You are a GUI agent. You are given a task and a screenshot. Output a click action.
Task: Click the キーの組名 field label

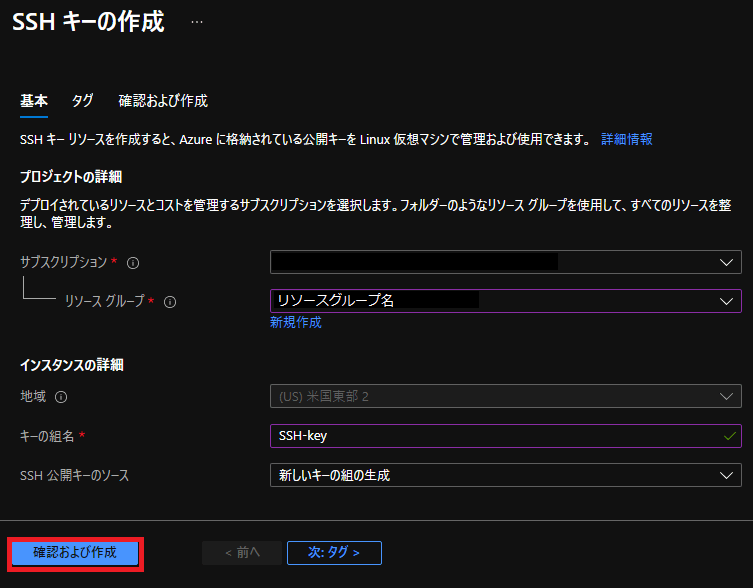pyautogui.click(x=48, y=436)
